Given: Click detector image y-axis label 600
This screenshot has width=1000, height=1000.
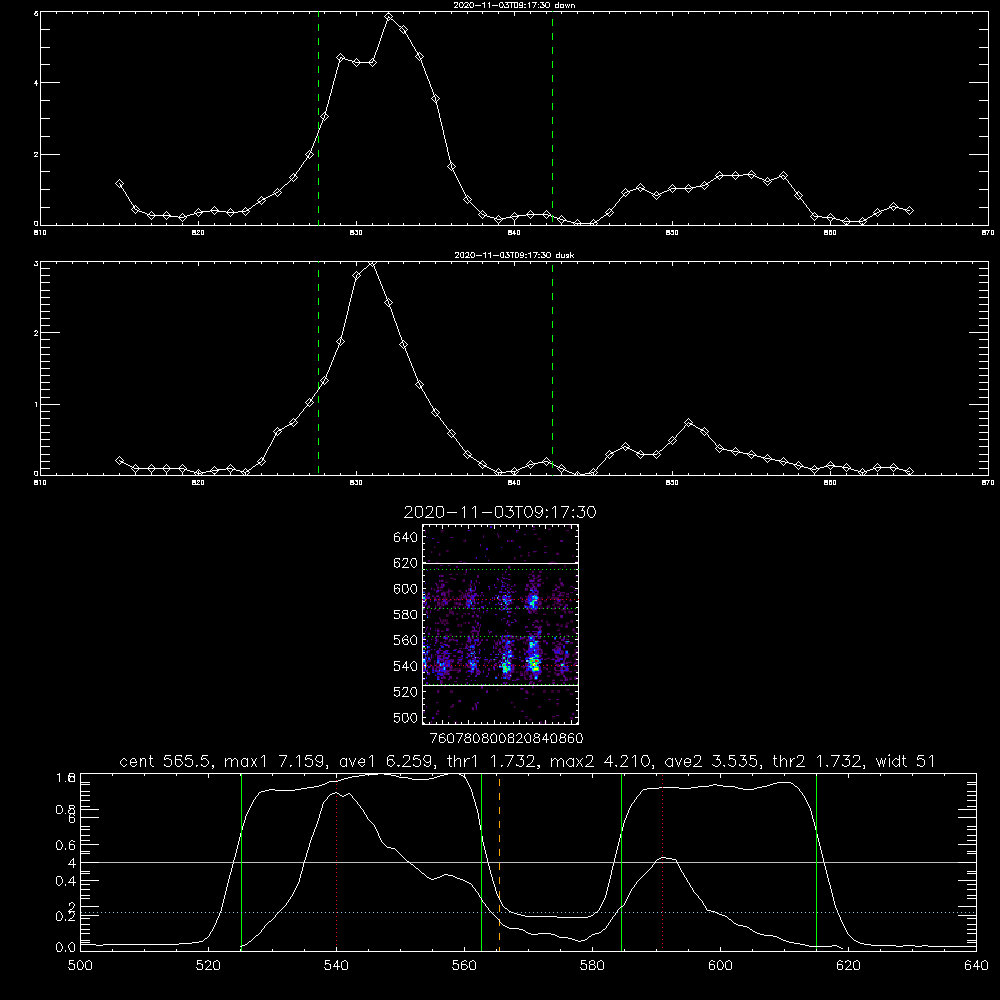Looking at the screenshot, I should pos(405,589).
